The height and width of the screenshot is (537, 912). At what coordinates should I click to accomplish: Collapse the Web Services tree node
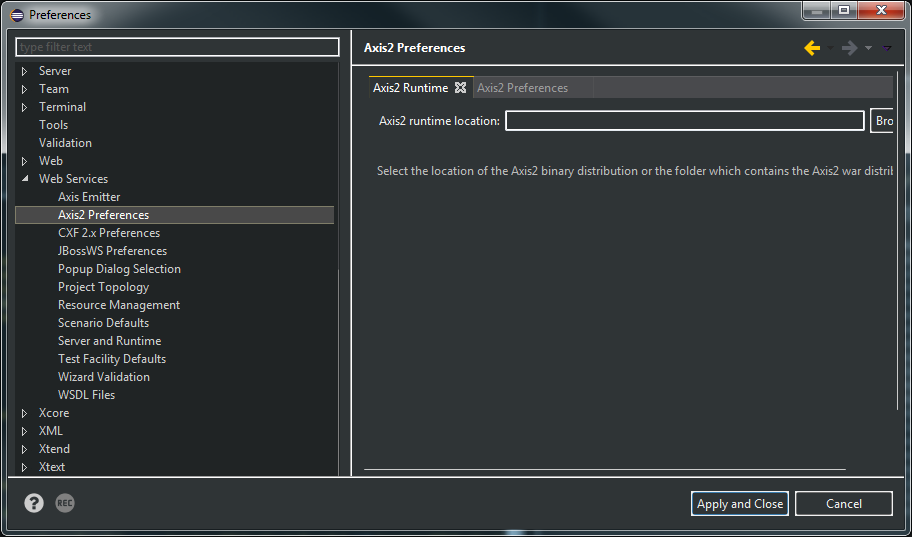pyautogui.click(x=24, y=179)
